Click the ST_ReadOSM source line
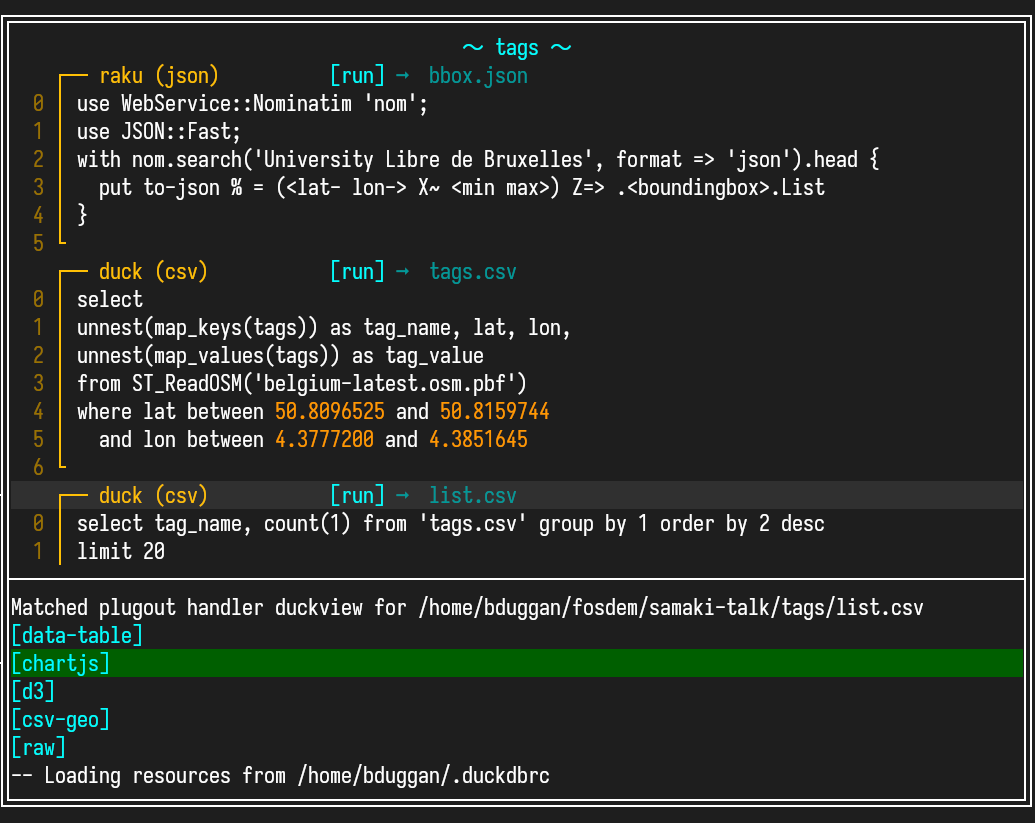 pos(301,384)
